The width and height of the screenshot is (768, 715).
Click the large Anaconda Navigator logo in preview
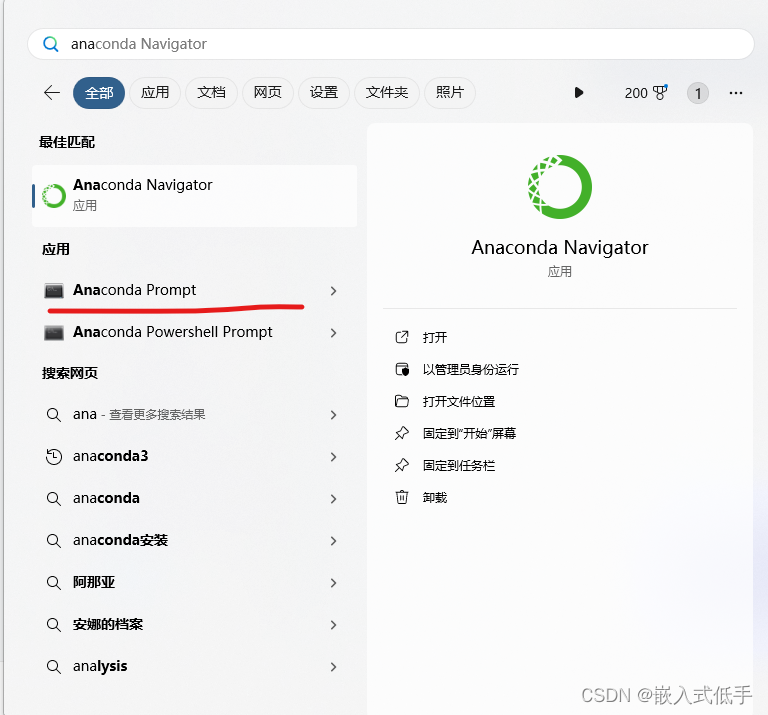pos(560,187)
